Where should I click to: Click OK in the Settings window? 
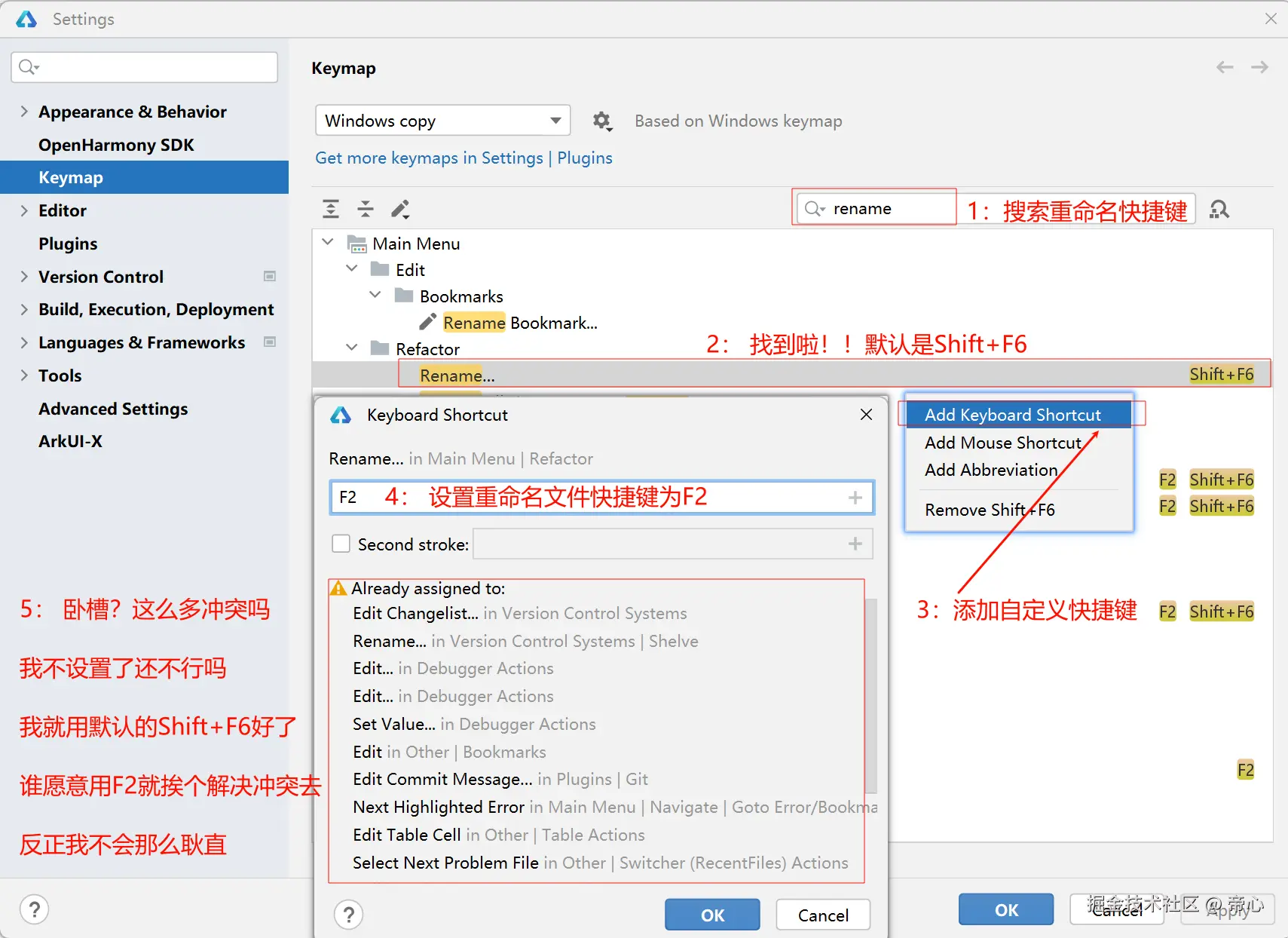tap(1006, 909)
